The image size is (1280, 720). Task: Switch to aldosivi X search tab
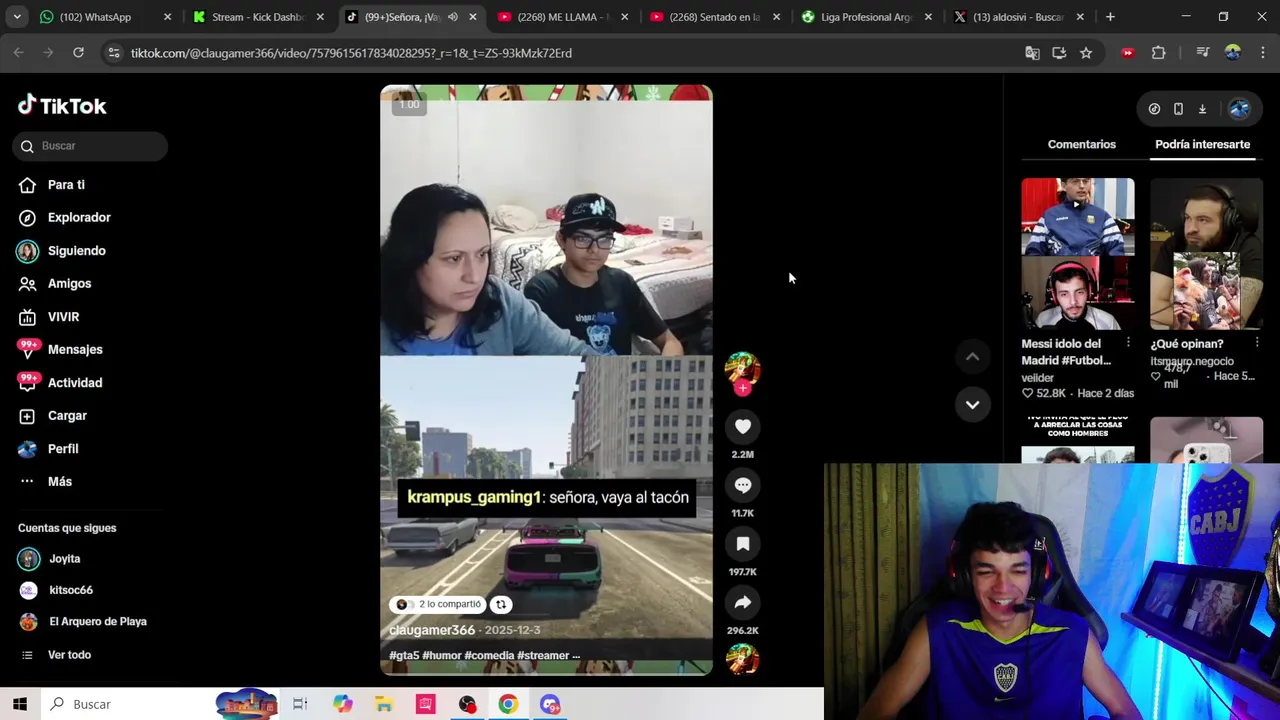1020,17
